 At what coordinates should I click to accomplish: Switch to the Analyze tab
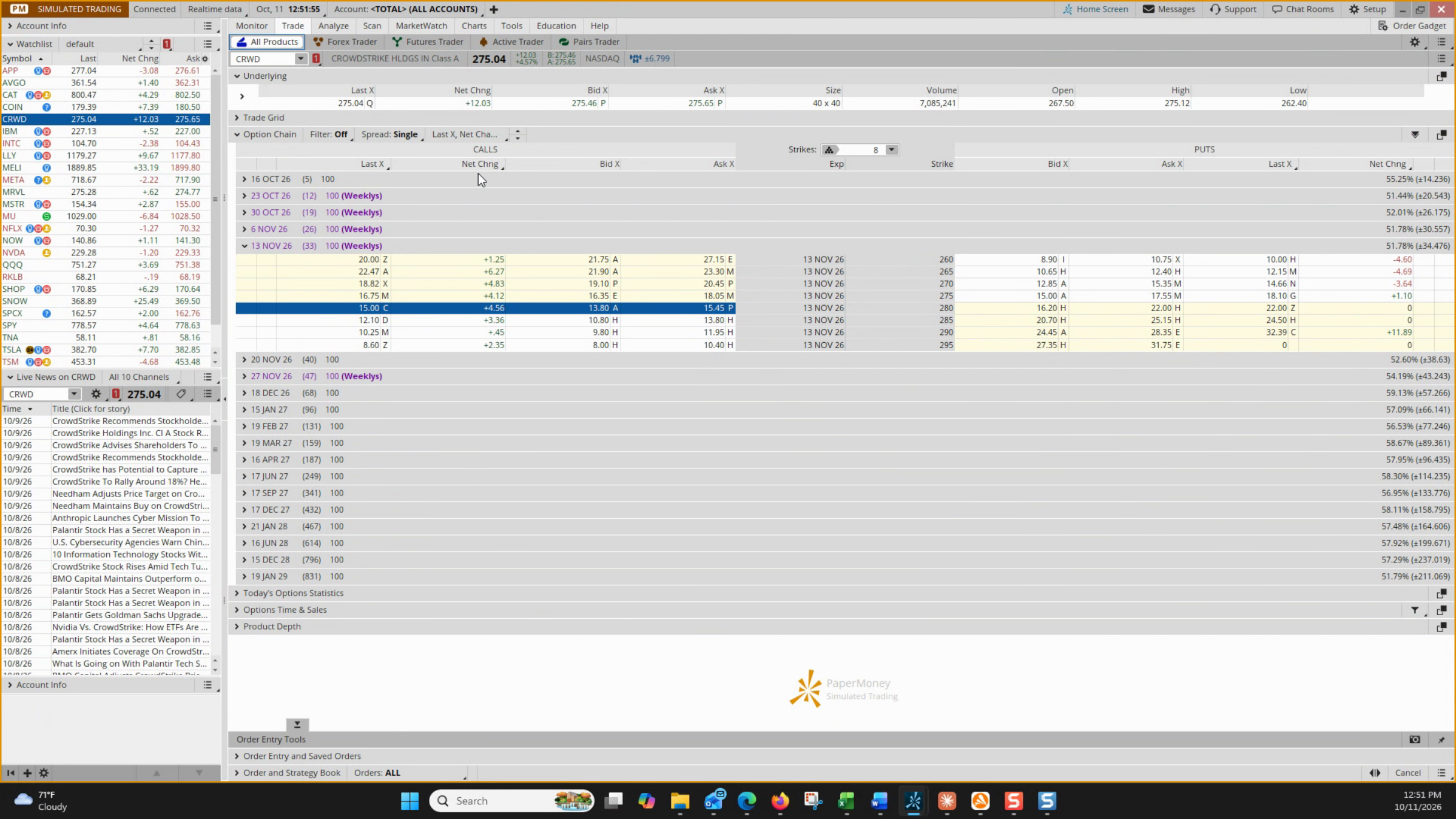[333, 25]
